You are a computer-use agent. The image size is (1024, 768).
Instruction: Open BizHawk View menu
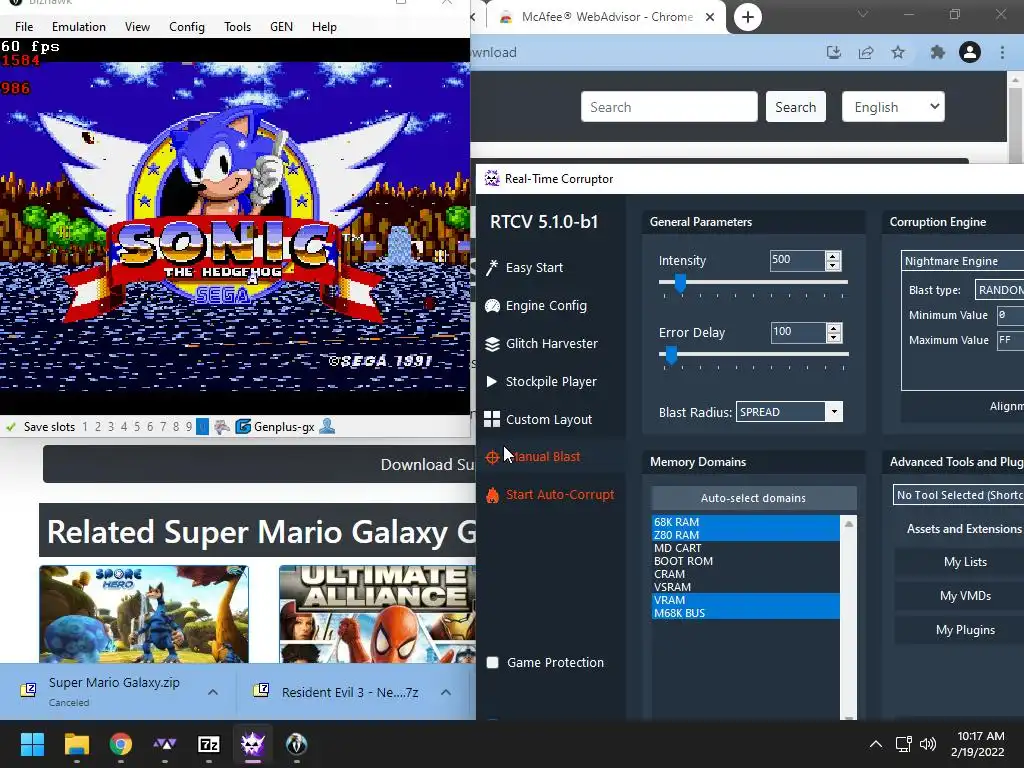137,27
